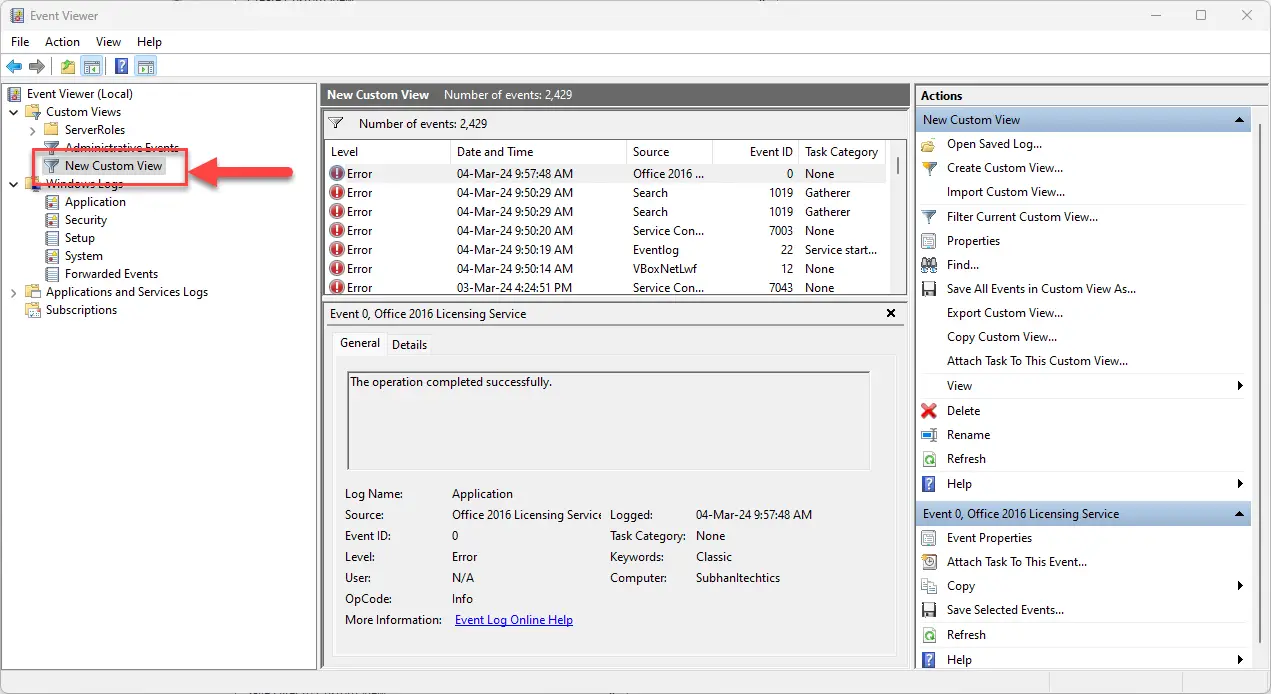This screenshot has width=1271, height=694.
Task: Close the event preview pane
Action: click(x=891, y=314)
